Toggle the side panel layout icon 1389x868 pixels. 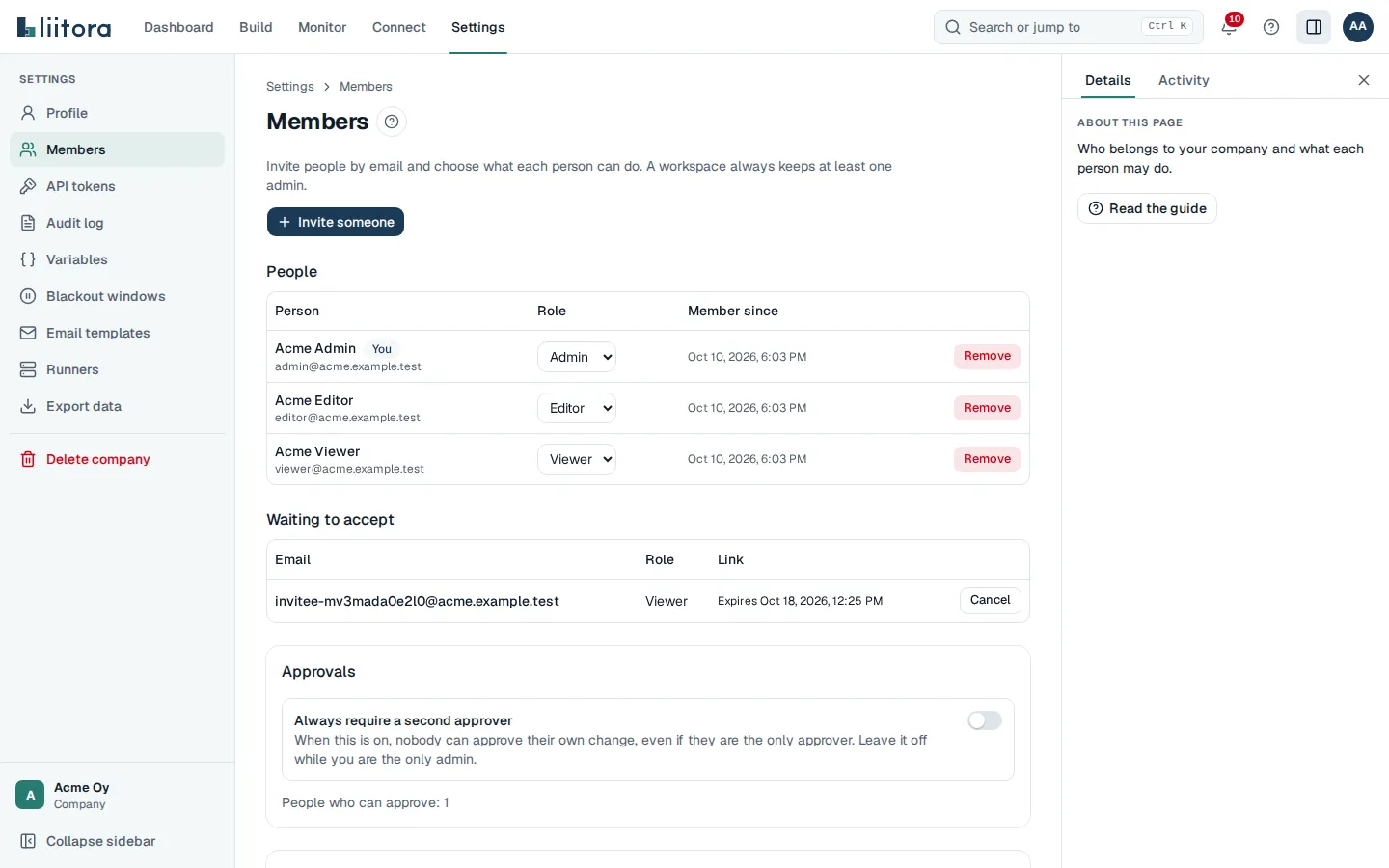point(1314,27)
